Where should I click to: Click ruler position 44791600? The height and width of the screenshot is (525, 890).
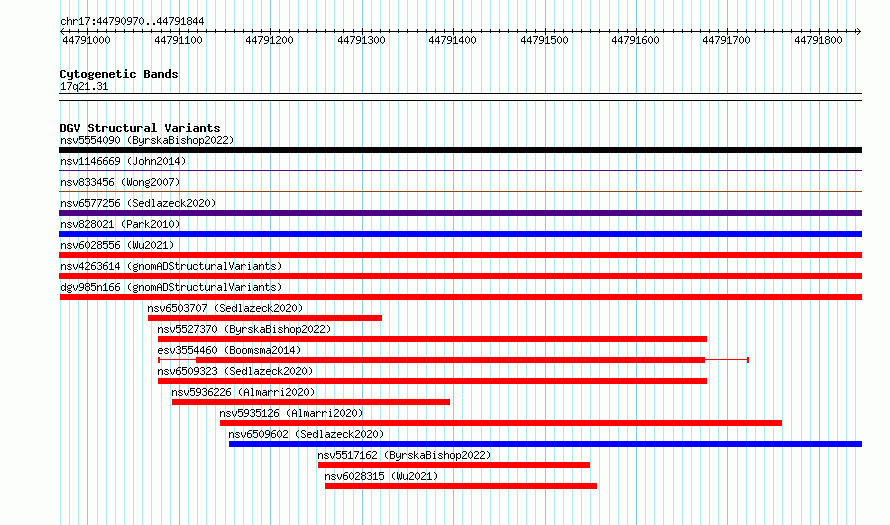point(635,40)
